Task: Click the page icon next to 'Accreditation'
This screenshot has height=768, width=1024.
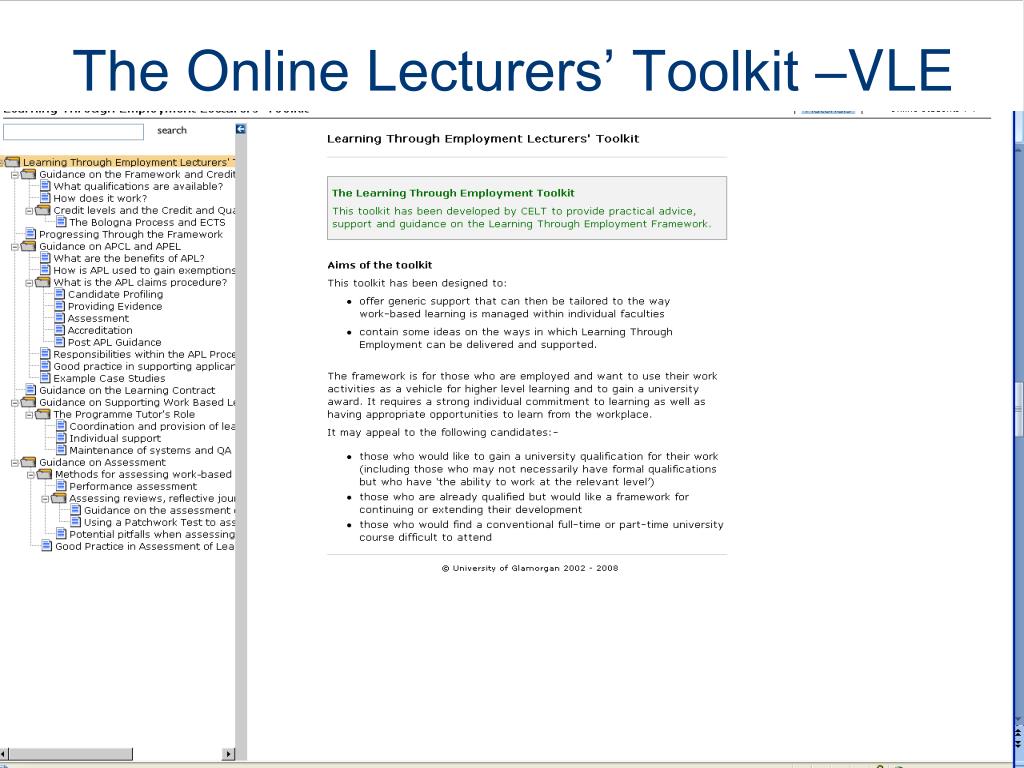Action: pos(59,330)
